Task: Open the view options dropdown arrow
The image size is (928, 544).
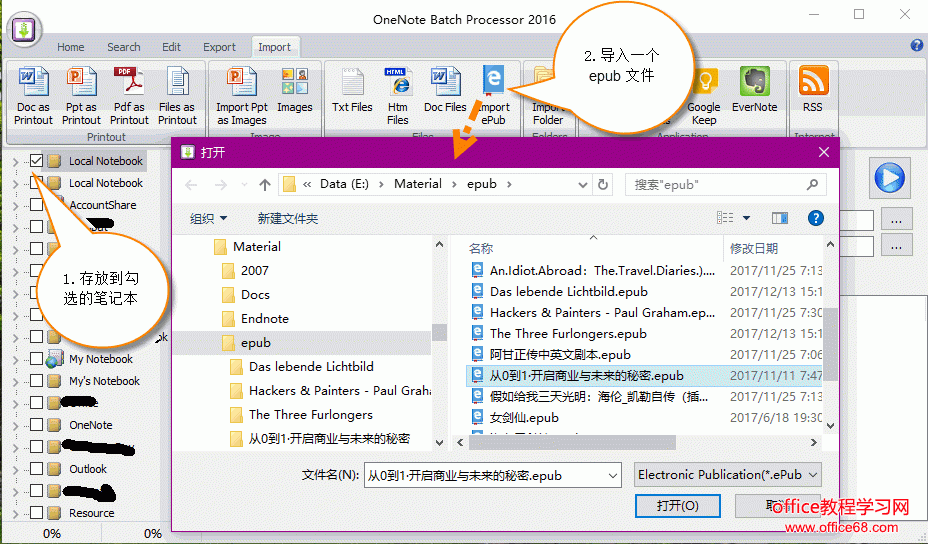Action: pos(746,218)
